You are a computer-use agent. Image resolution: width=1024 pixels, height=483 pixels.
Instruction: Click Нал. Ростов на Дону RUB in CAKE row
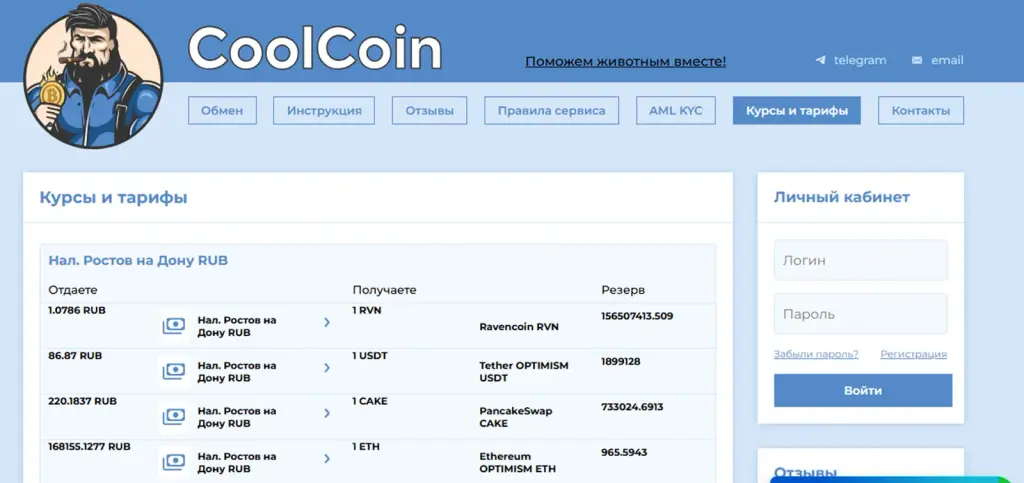coord(237,417)
